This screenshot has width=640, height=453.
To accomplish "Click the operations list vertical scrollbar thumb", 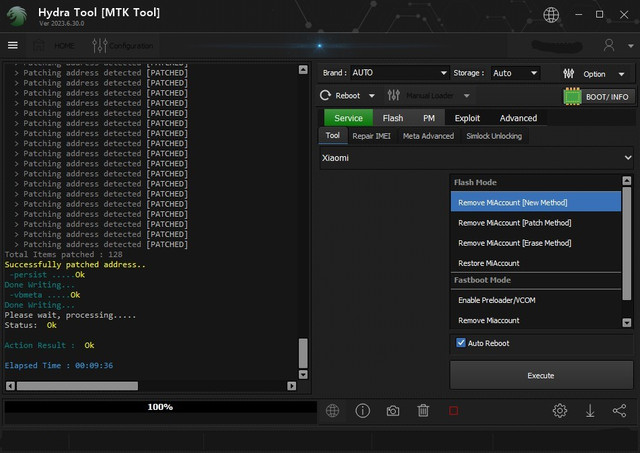I will coord(627,243).
